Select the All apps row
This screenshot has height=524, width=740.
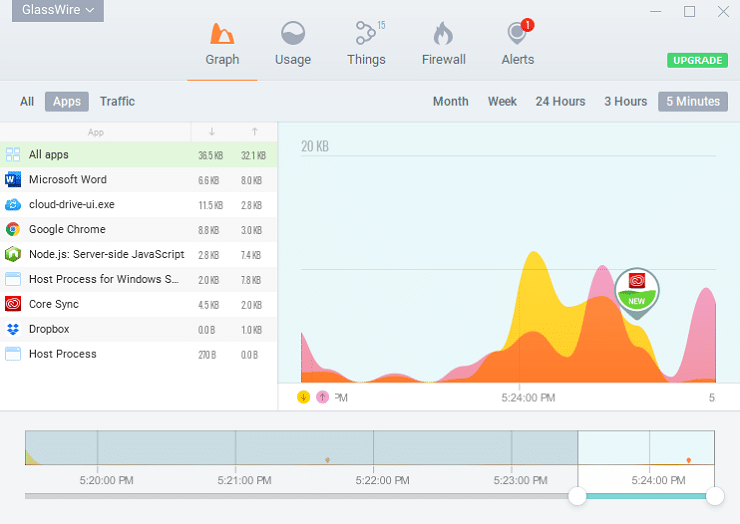[x=138, y=154]
